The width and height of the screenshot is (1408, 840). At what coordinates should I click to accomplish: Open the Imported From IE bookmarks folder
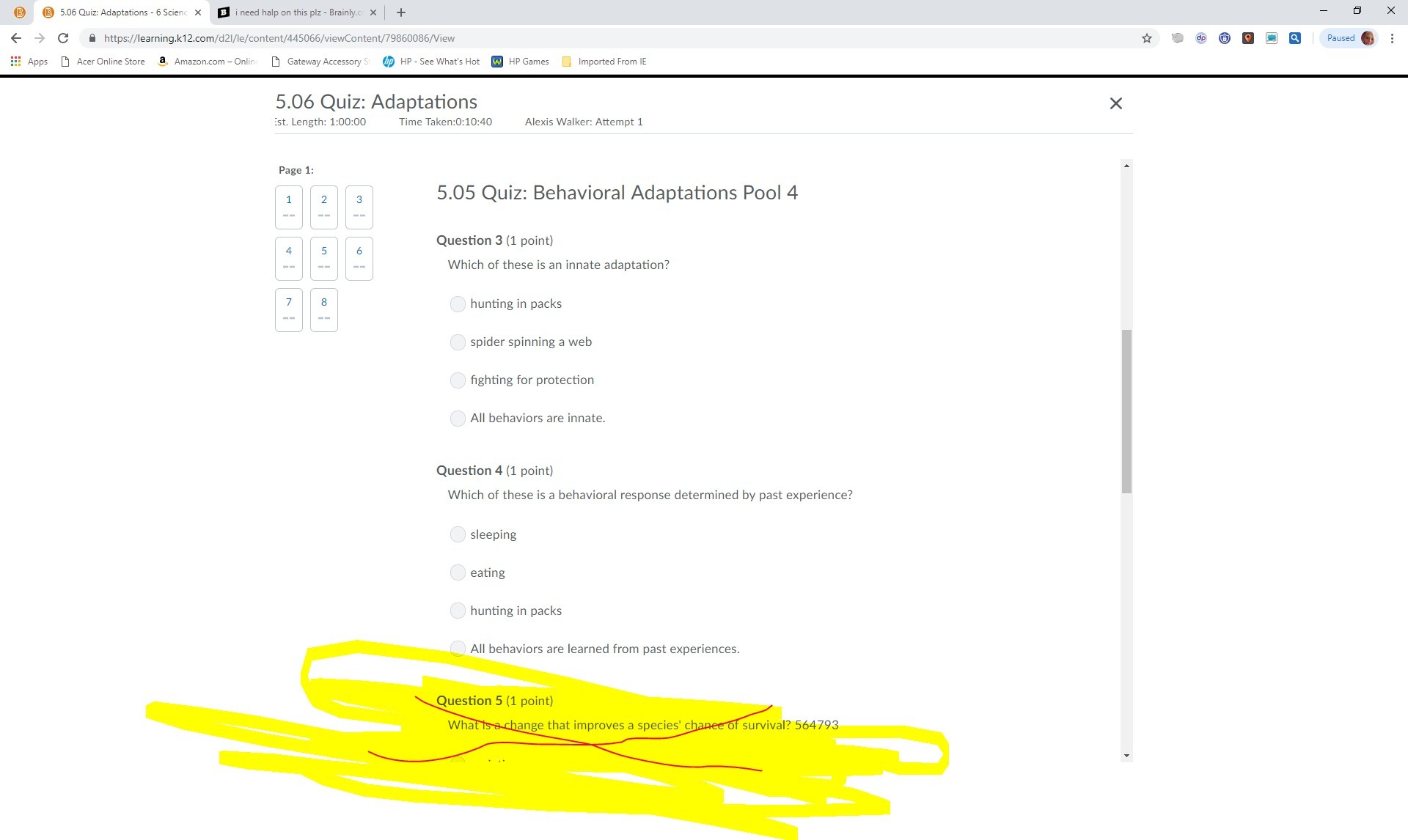click(604, 62)
